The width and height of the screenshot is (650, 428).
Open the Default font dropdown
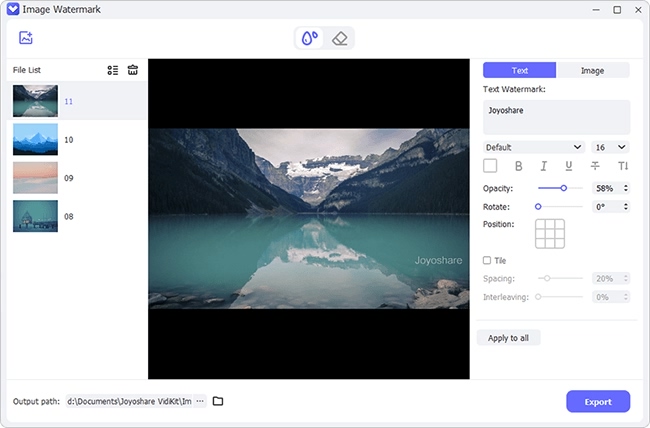click(534, 147)
